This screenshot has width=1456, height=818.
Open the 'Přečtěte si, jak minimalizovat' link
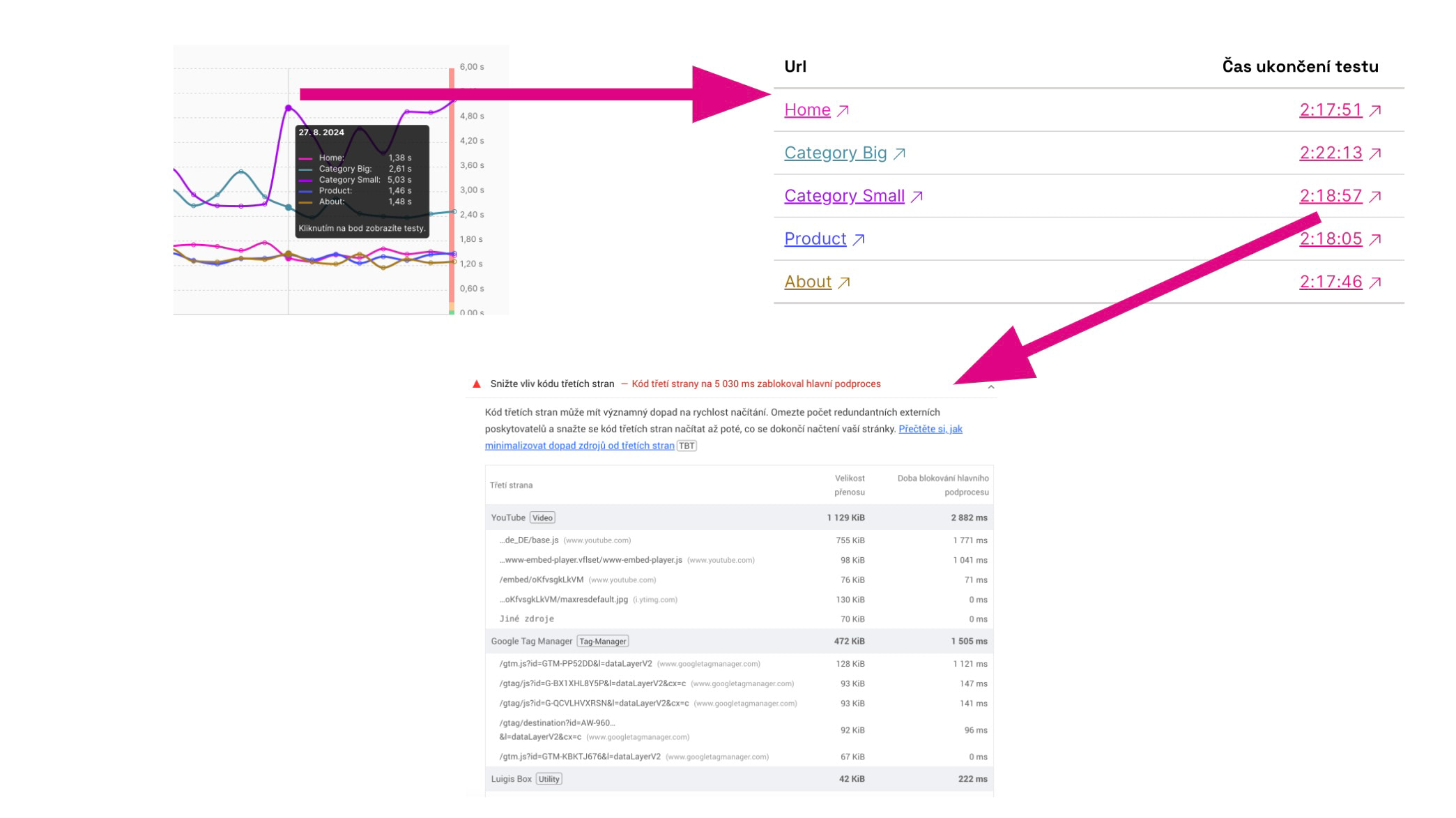tap(930, 429)
